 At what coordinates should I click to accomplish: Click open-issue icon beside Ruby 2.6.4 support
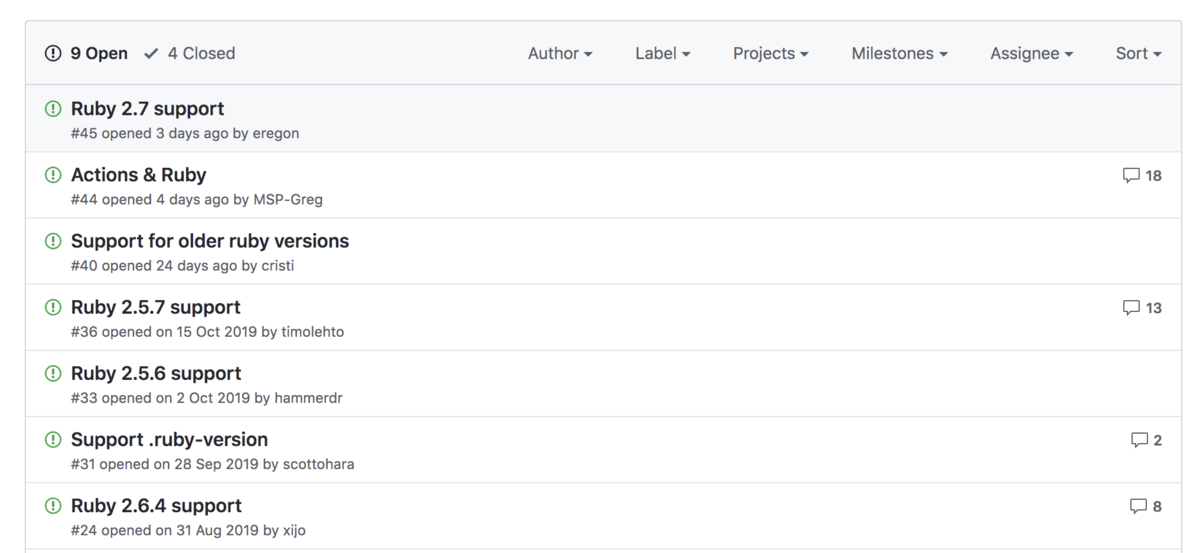coord(53,505)
